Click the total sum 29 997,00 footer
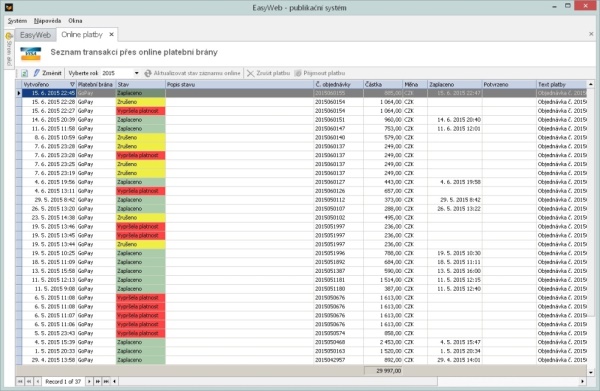The width and height of the screenshot is (600, 391). pos(383,371)
